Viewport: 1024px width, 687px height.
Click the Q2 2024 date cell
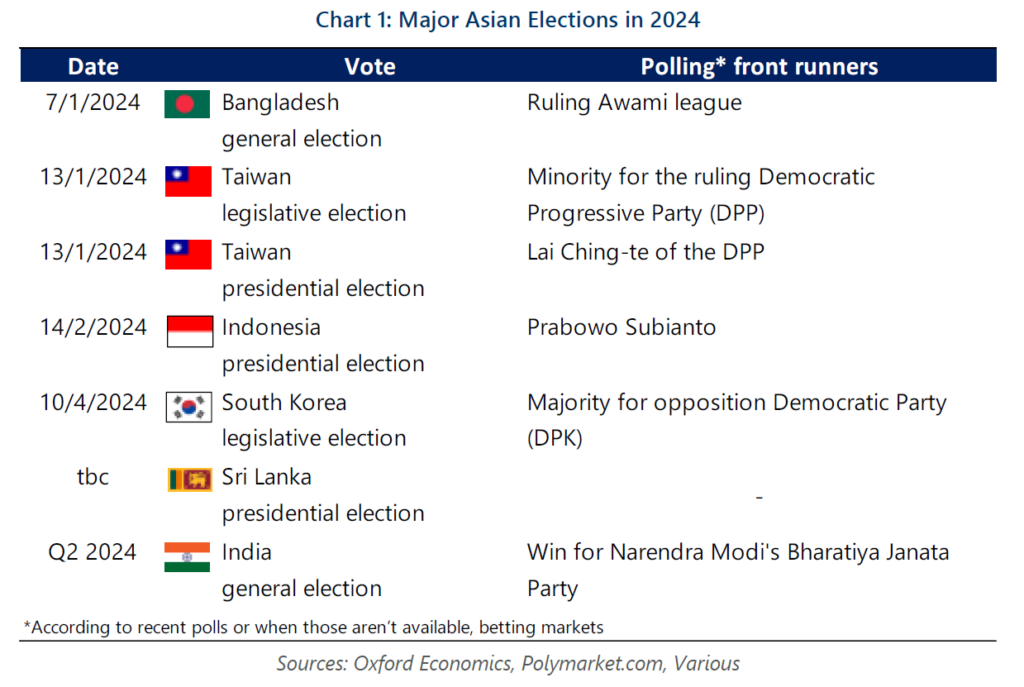[92, 552]
